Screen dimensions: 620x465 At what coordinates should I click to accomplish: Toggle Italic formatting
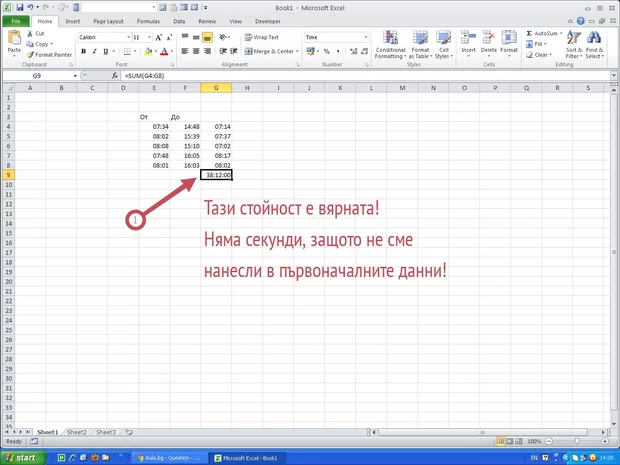point(95,51)
